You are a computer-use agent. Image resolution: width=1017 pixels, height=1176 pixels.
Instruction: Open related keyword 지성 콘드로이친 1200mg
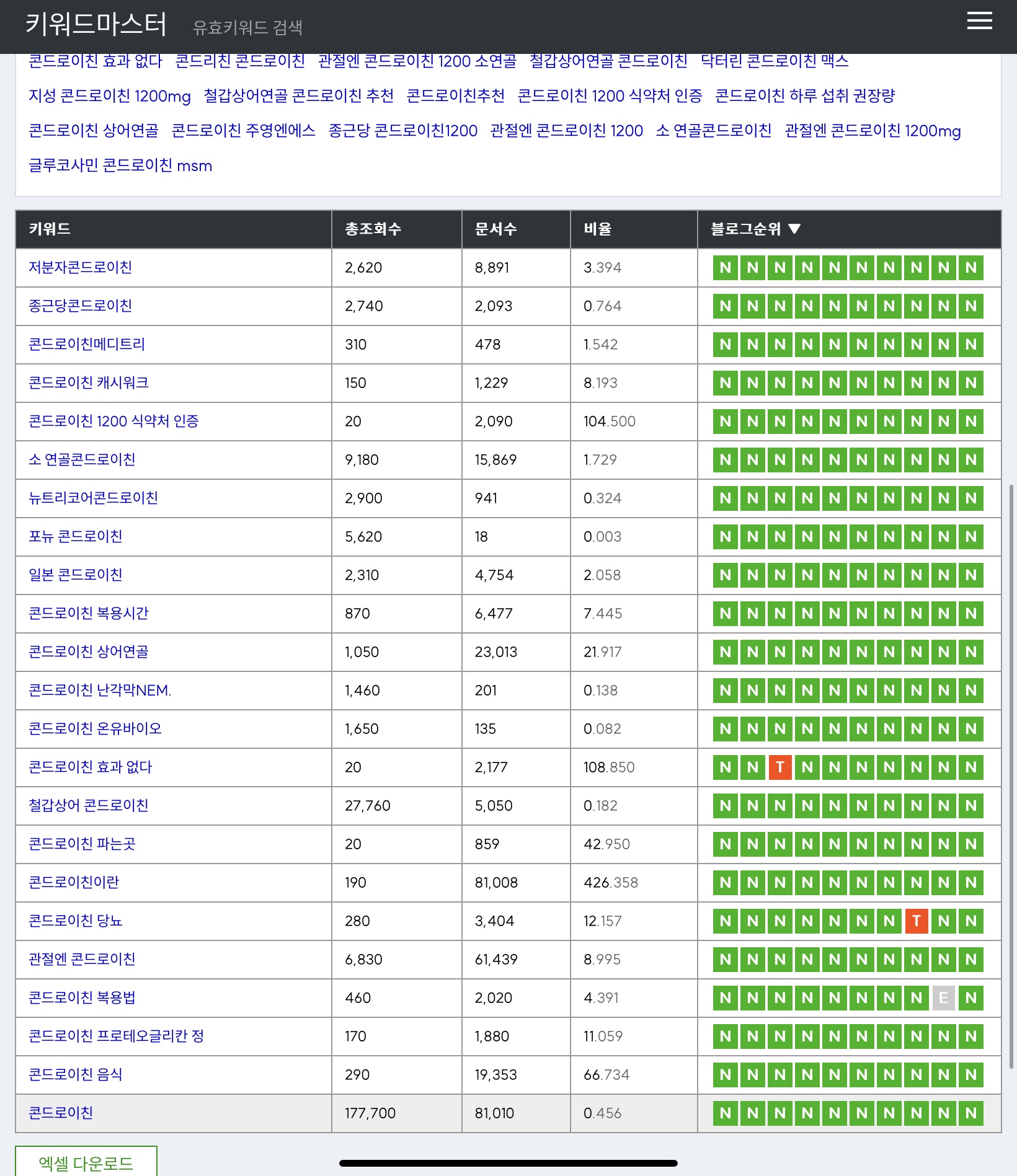110,96
